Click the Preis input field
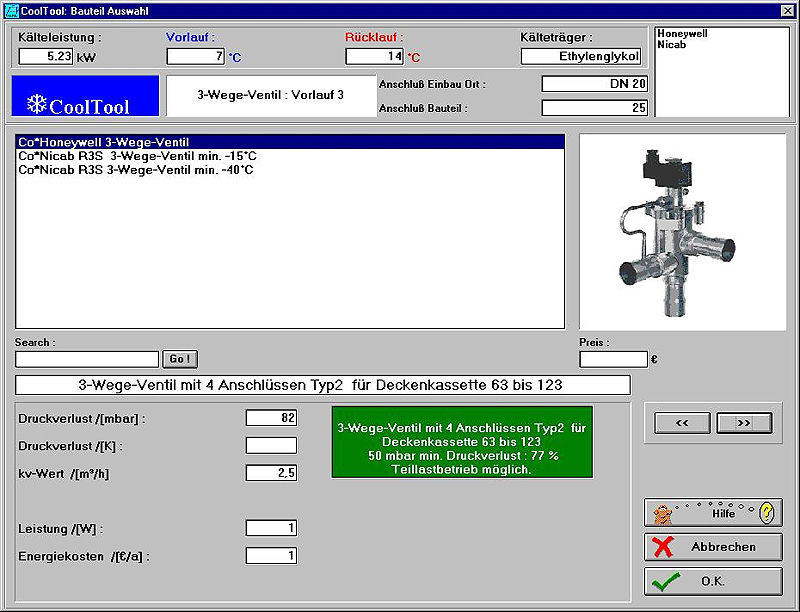 coord(613,359)
